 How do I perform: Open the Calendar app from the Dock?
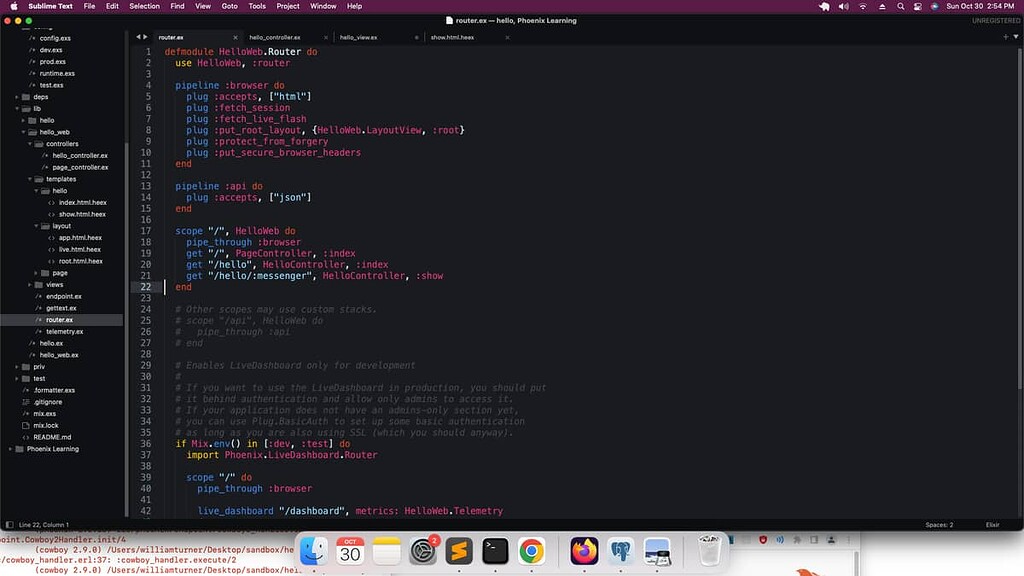[352, 552]
